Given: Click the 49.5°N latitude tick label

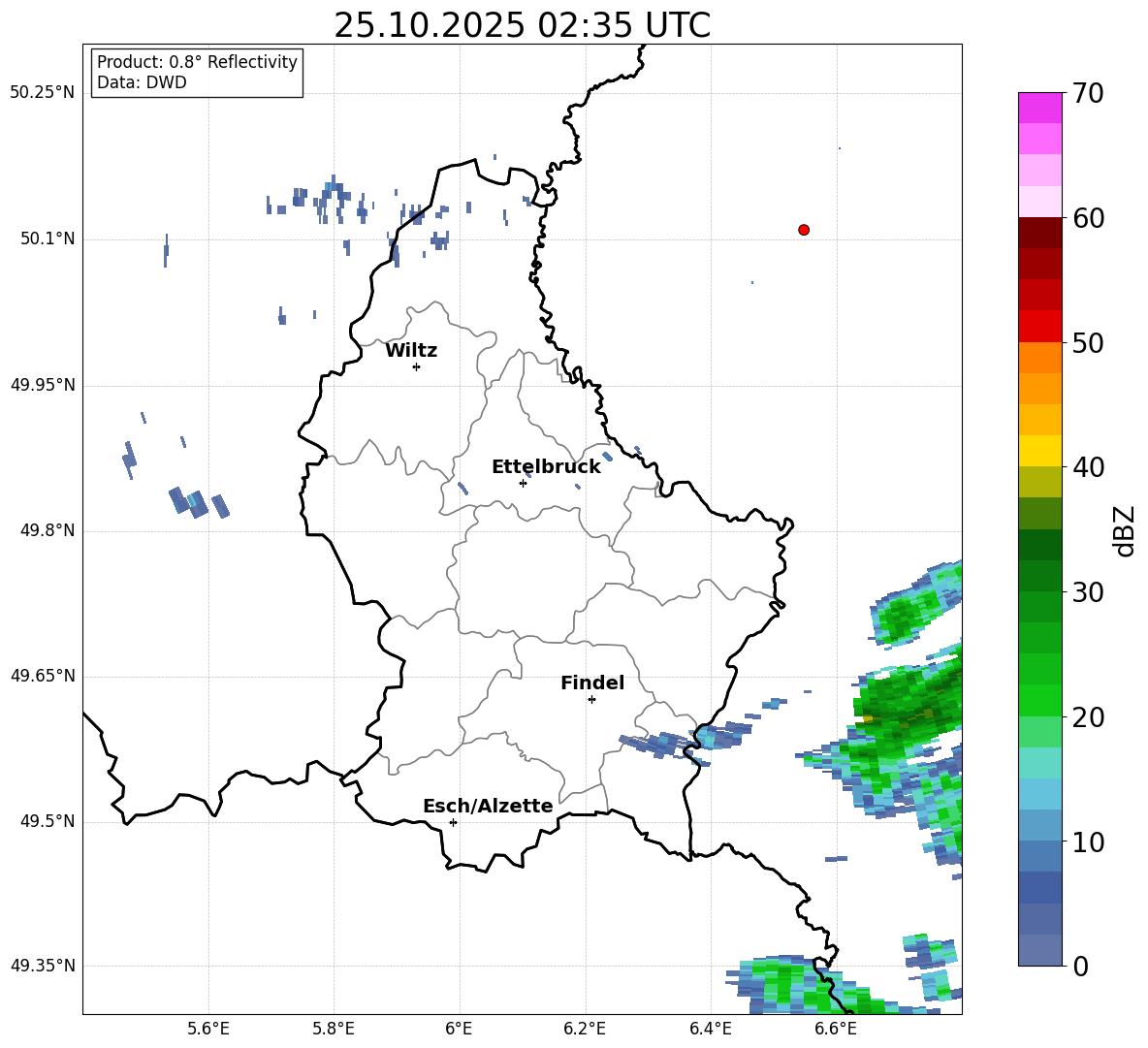Looking at the screenshot, I should [43, 821].
